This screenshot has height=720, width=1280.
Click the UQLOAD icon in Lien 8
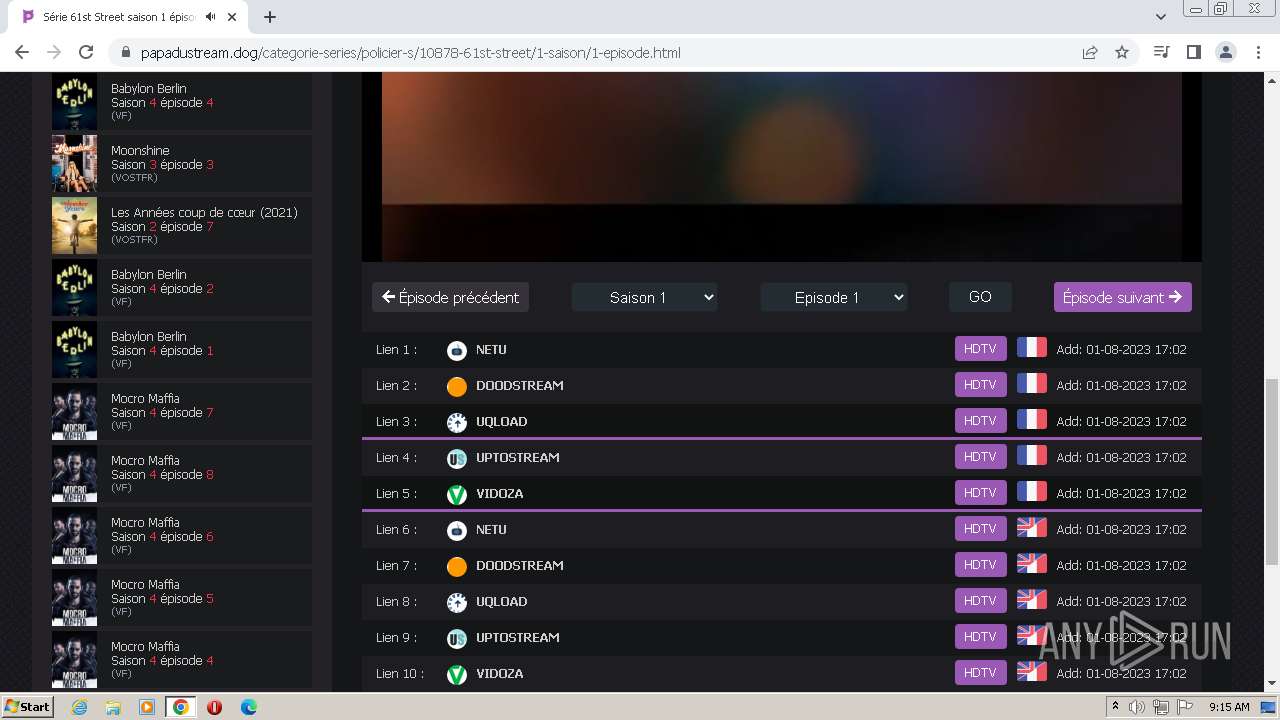[457, 602]
